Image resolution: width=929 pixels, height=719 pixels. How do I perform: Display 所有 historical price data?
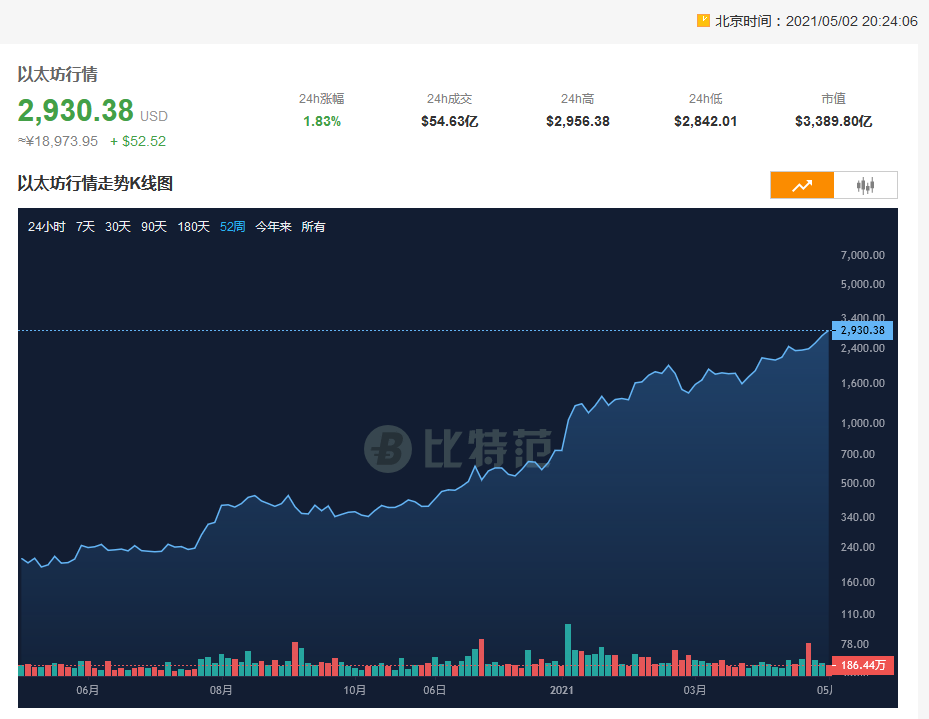(x=313, y=227)
